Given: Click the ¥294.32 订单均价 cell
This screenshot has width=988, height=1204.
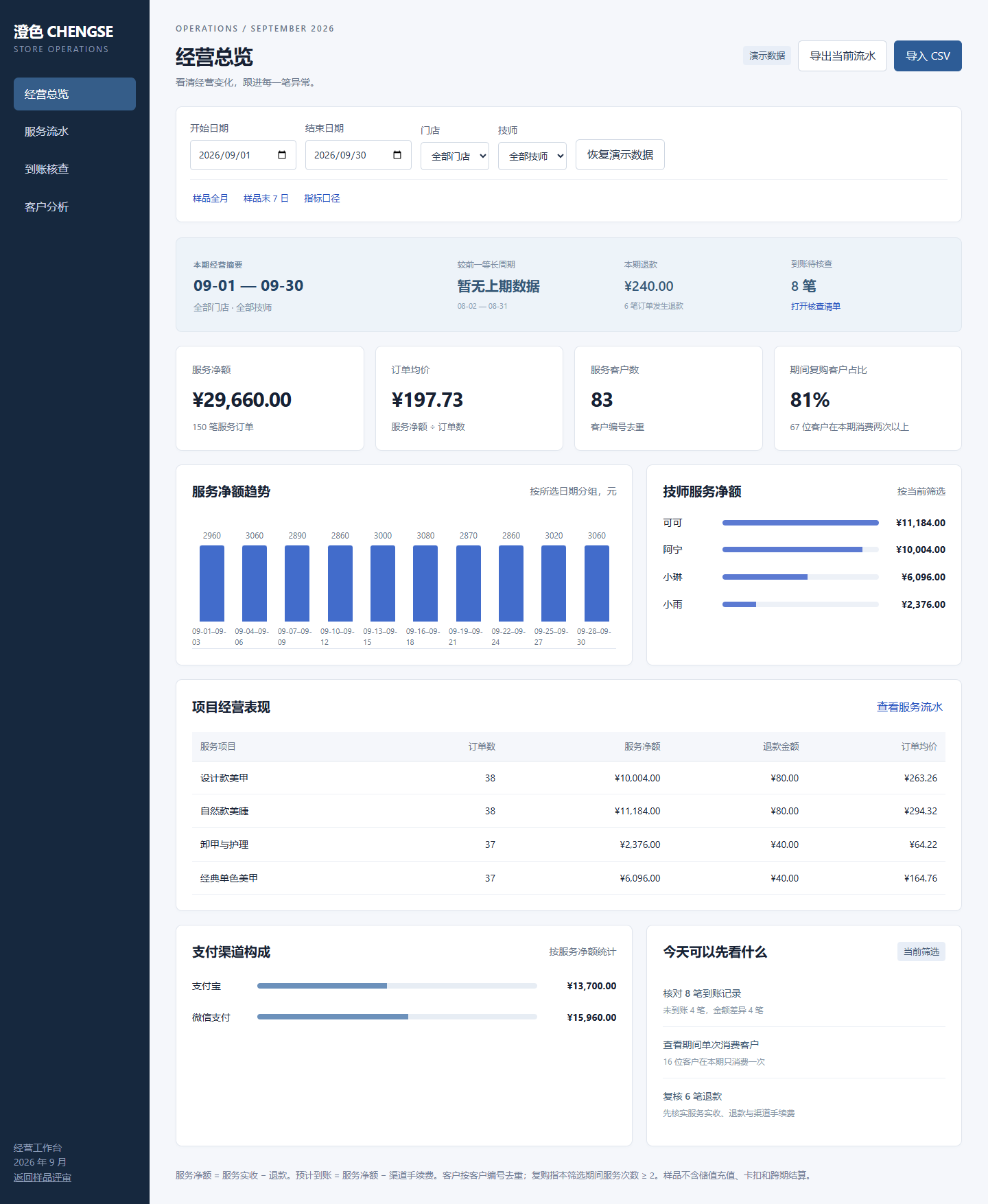Looking at the screenshot, I should pos(921,811).
